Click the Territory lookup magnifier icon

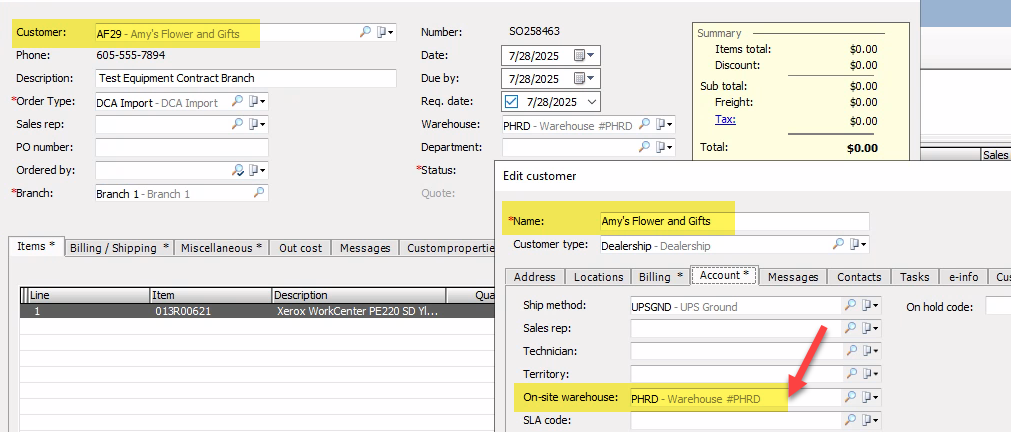tap(850, 373)
